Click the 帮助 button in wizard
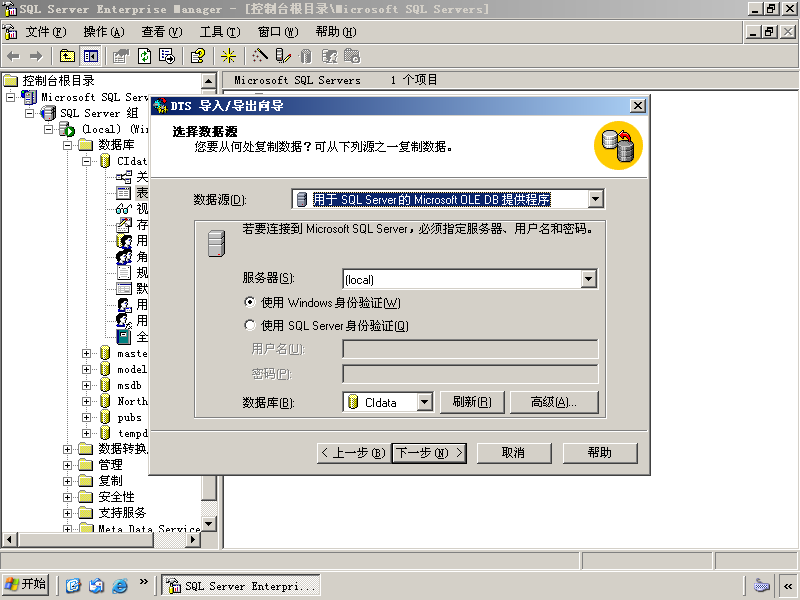 (600, 453)
